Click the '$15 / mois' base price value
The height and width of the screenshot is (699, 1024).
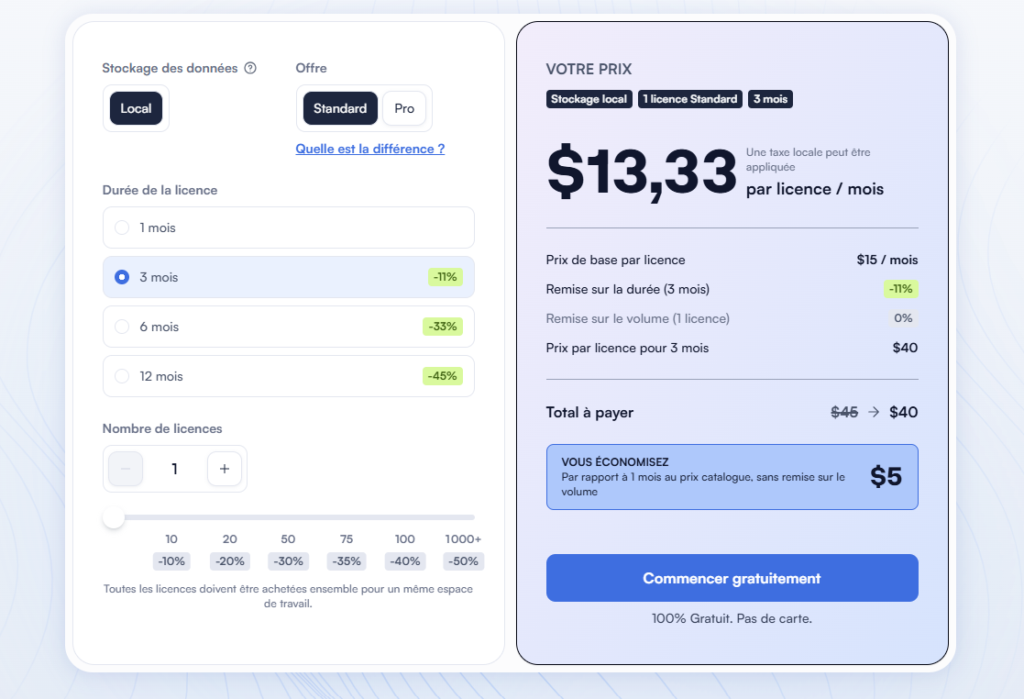tap(888, 260)
